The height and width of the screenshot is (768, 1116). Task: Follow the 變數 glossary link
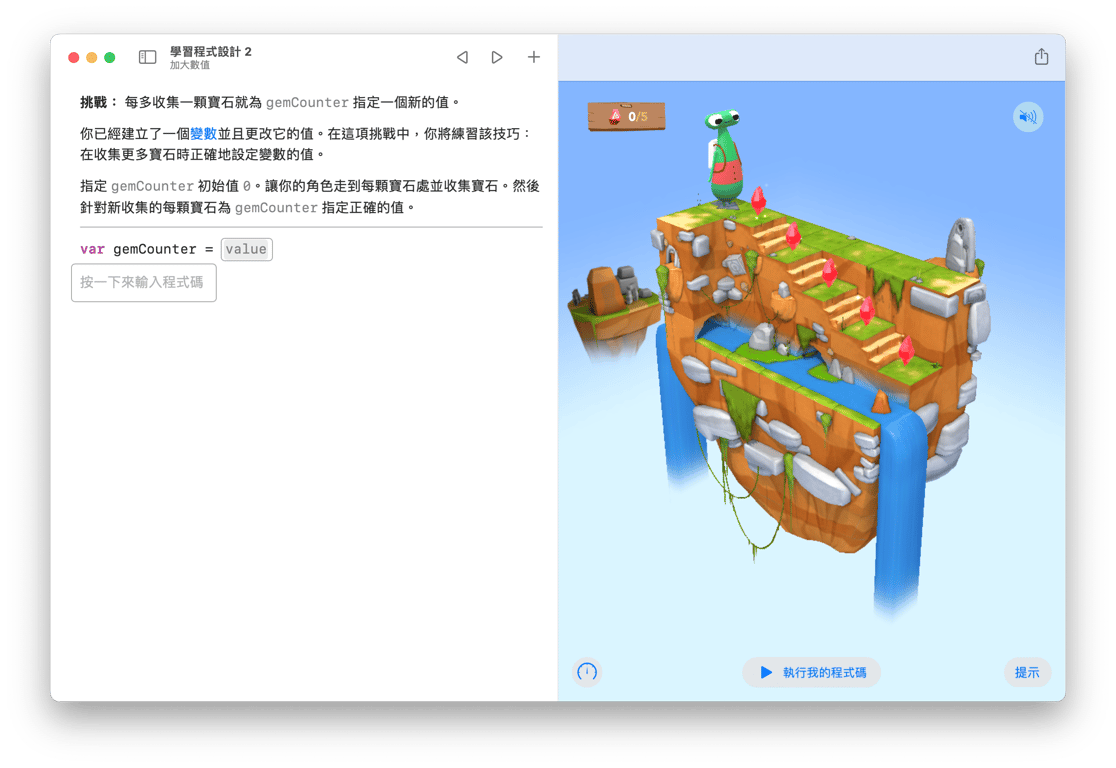204,134
